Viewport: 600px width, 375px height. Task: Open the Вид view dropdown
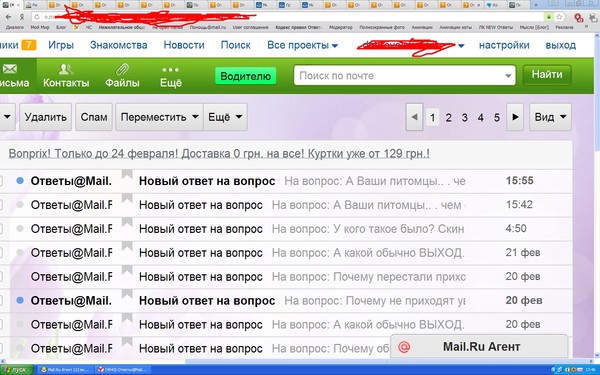550,117
